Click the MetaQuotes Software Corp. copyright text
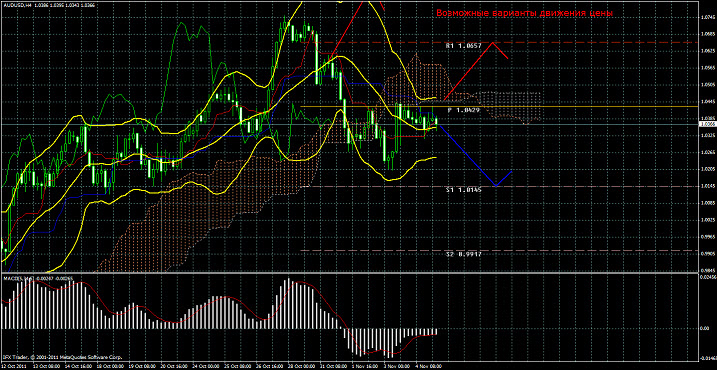This screenshot has height=370, width=717. [x=62, y=356]
